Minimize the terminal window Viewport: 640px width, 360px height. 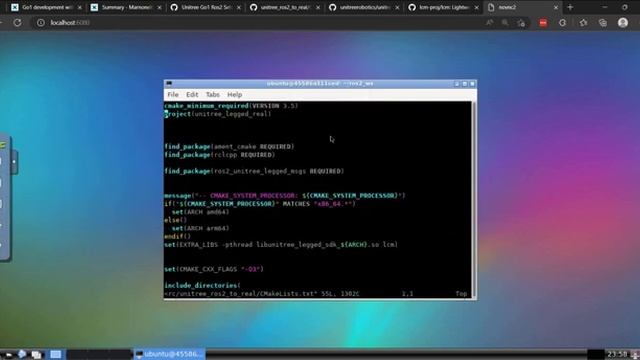[x=457, y=84]
